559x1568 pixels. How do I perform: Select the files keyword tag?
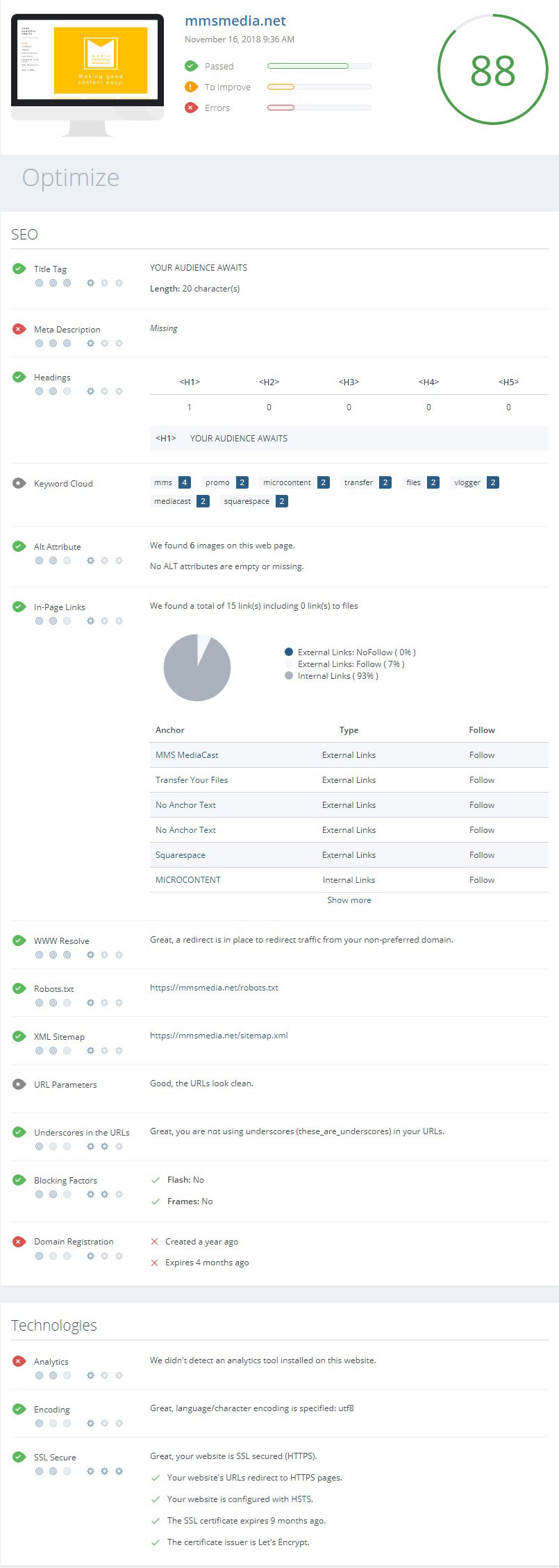[x=421, y=482]
